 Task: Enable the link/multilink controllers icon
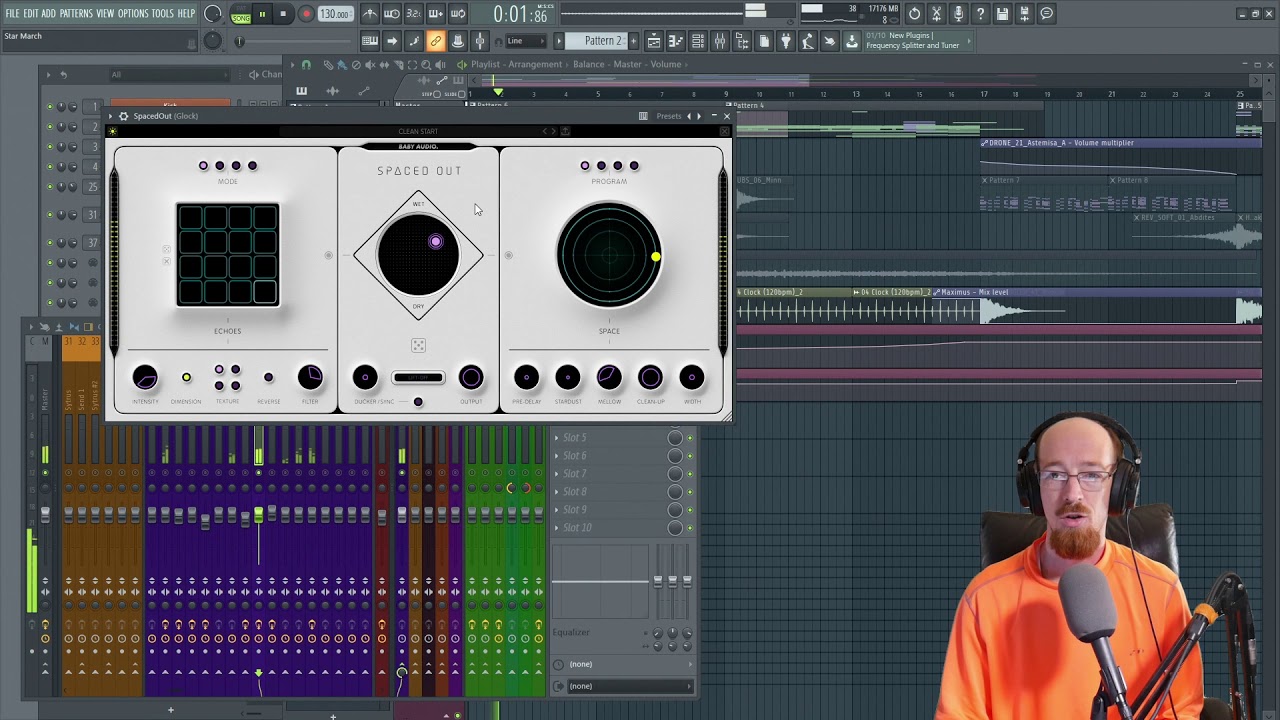[x=436, y=41]
